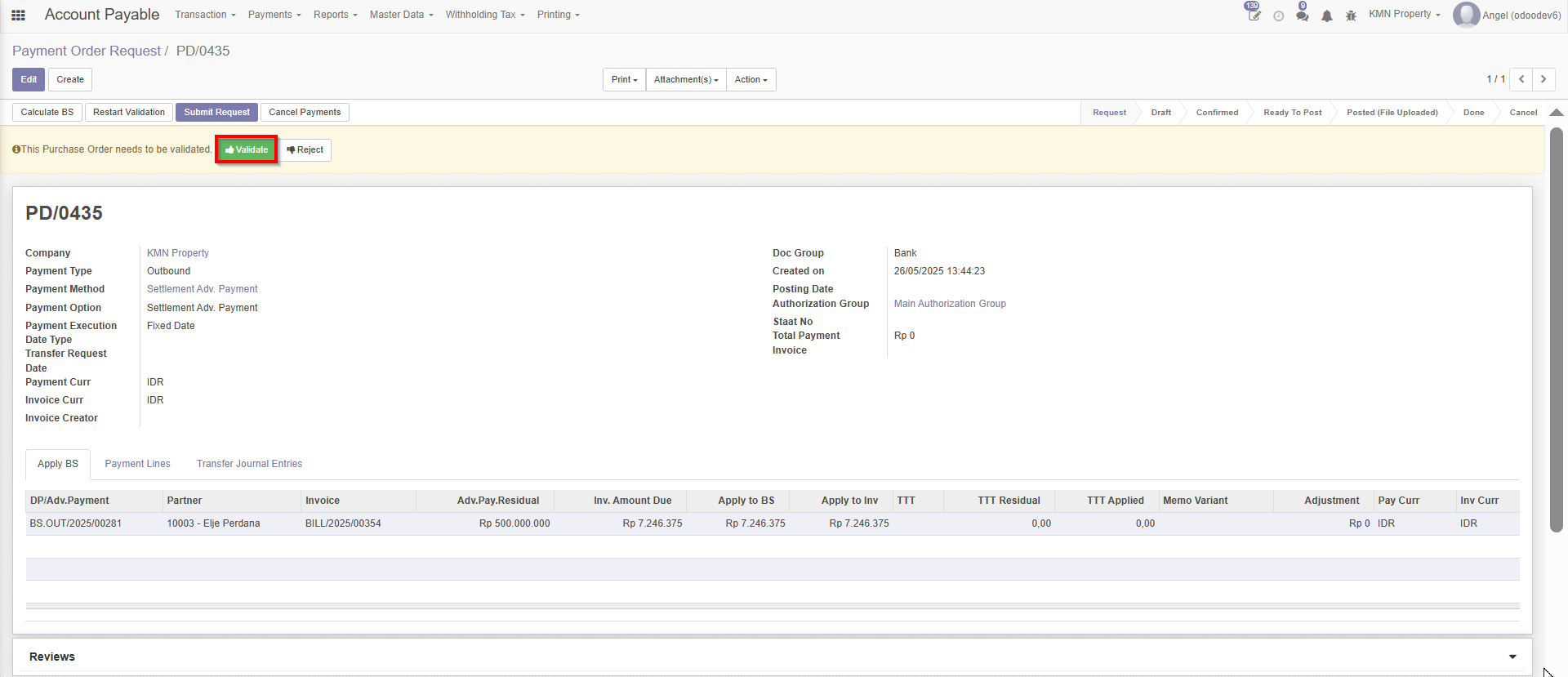Image resolution: width=1568 pixels, height=677 pixels.
Task: Click the Calculate BS button
Action: tap(47, 112)
